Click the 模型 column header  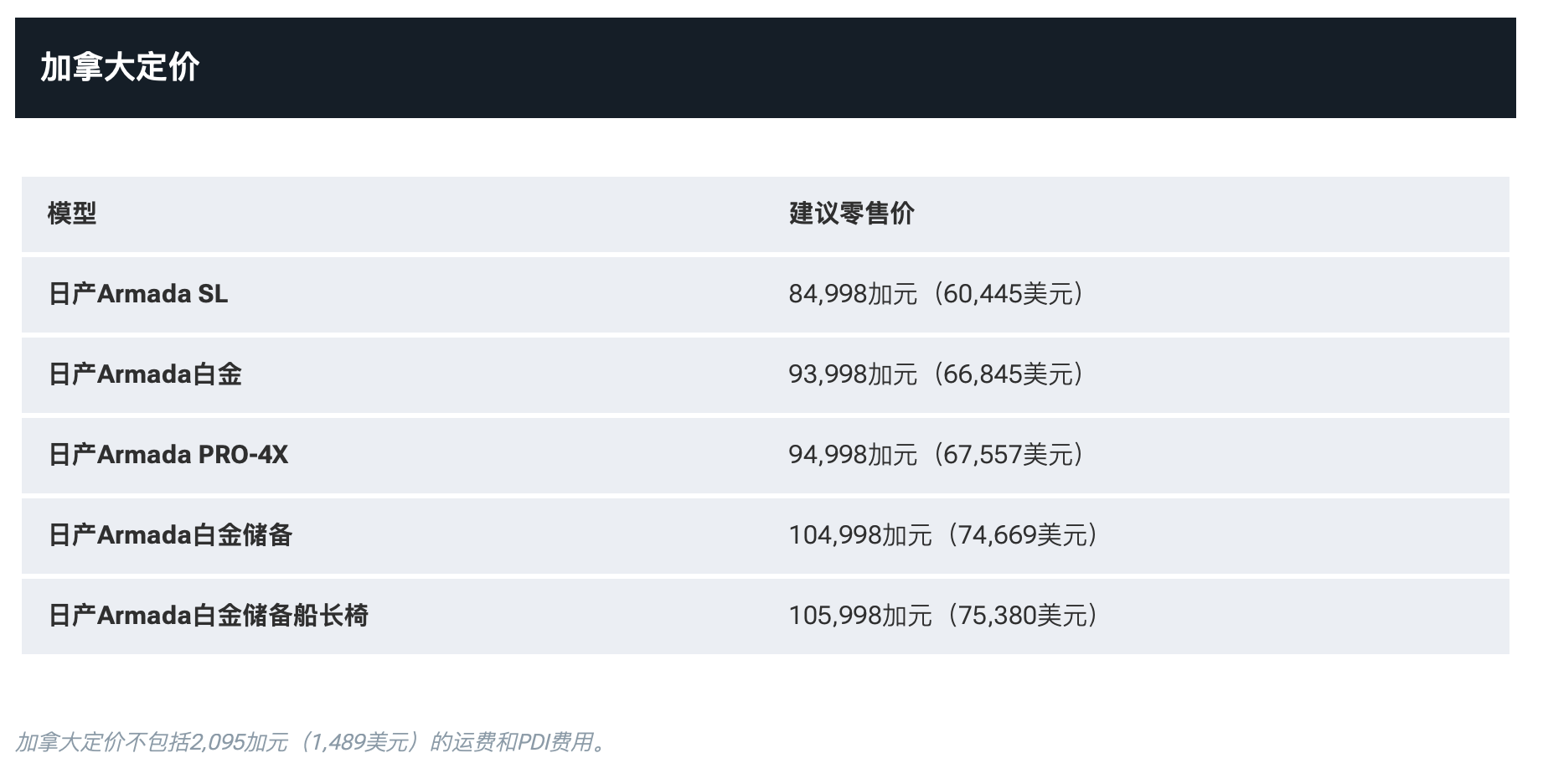[72, 214]
